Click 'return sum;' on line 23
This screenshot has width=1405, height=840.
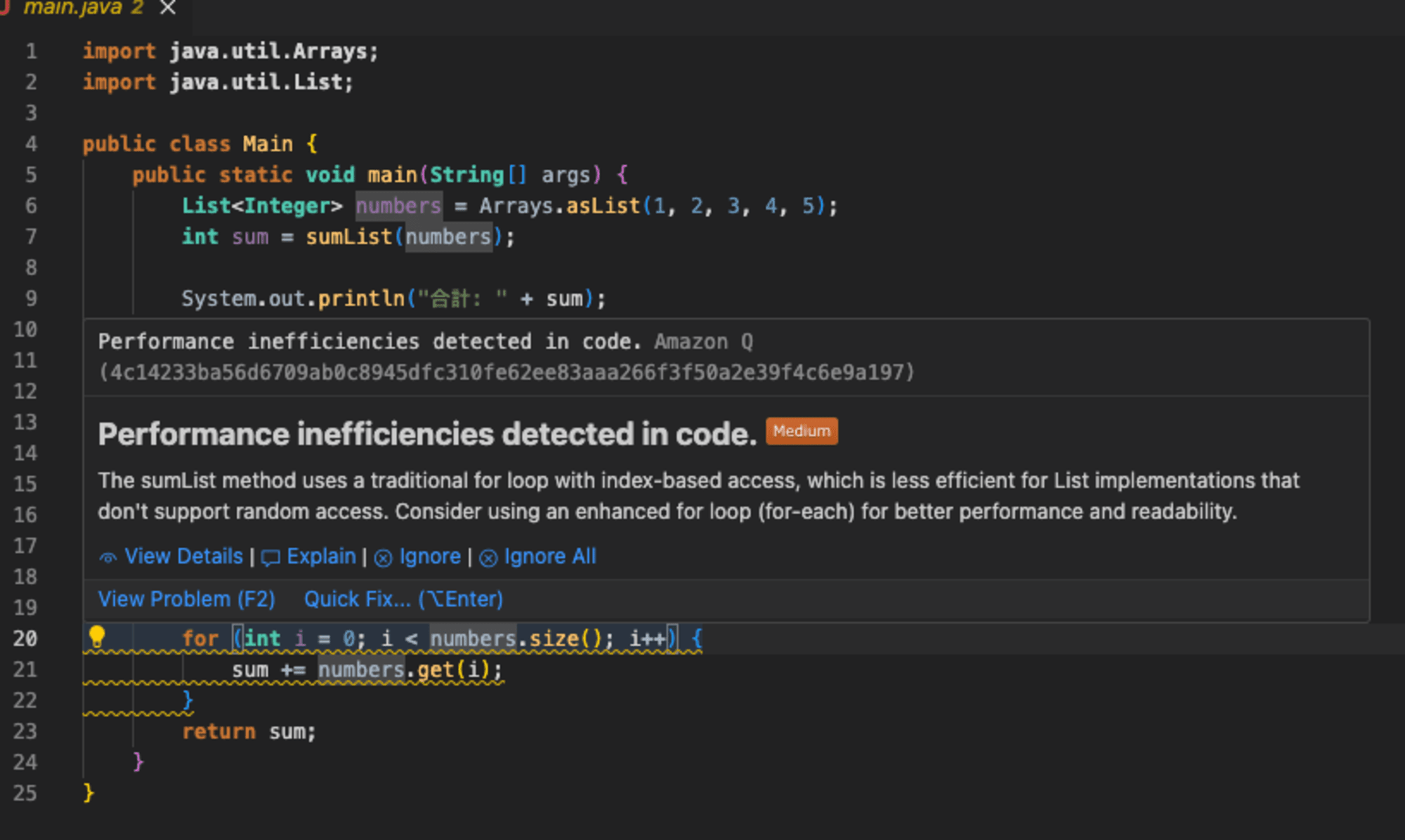click(x=249, y=731)
